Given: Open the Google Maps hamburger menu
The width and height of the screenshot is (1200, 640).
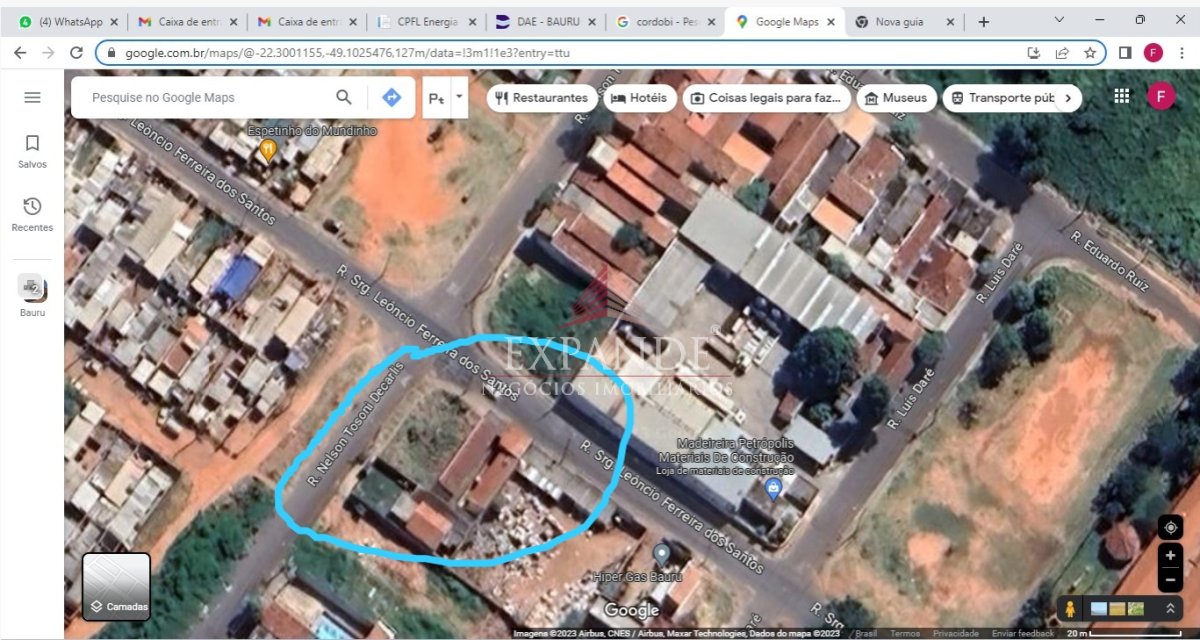Looking at the screenshot, I should coord(32,97).
